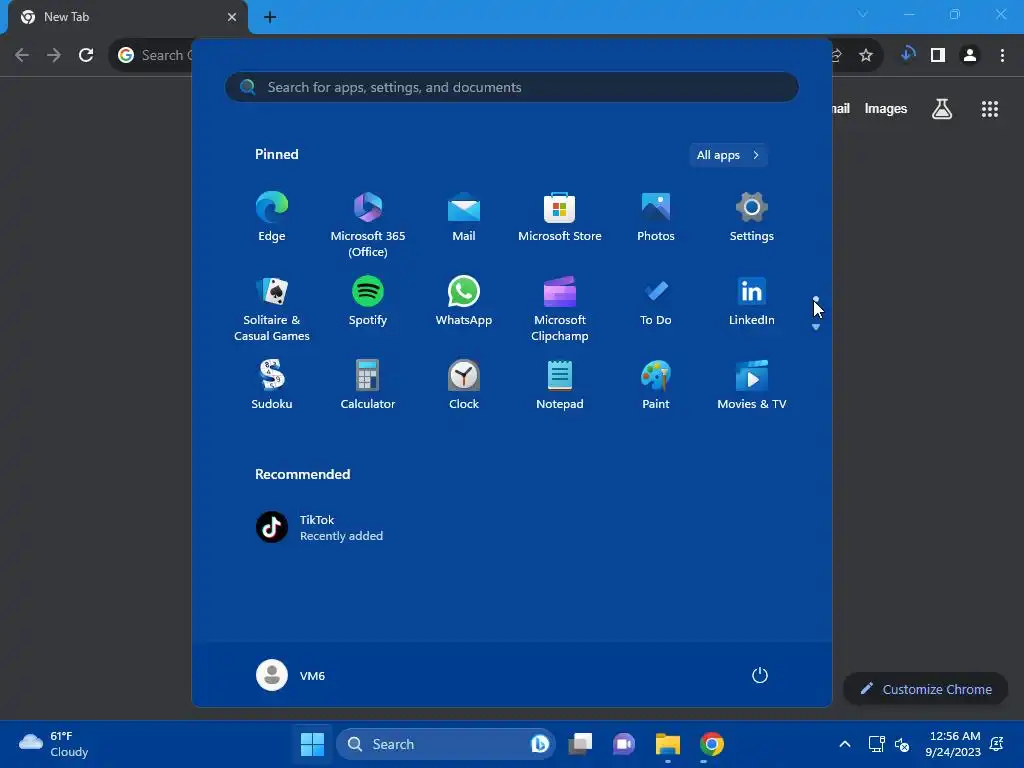Click the taskbar Search box

[x=445, y=744]
